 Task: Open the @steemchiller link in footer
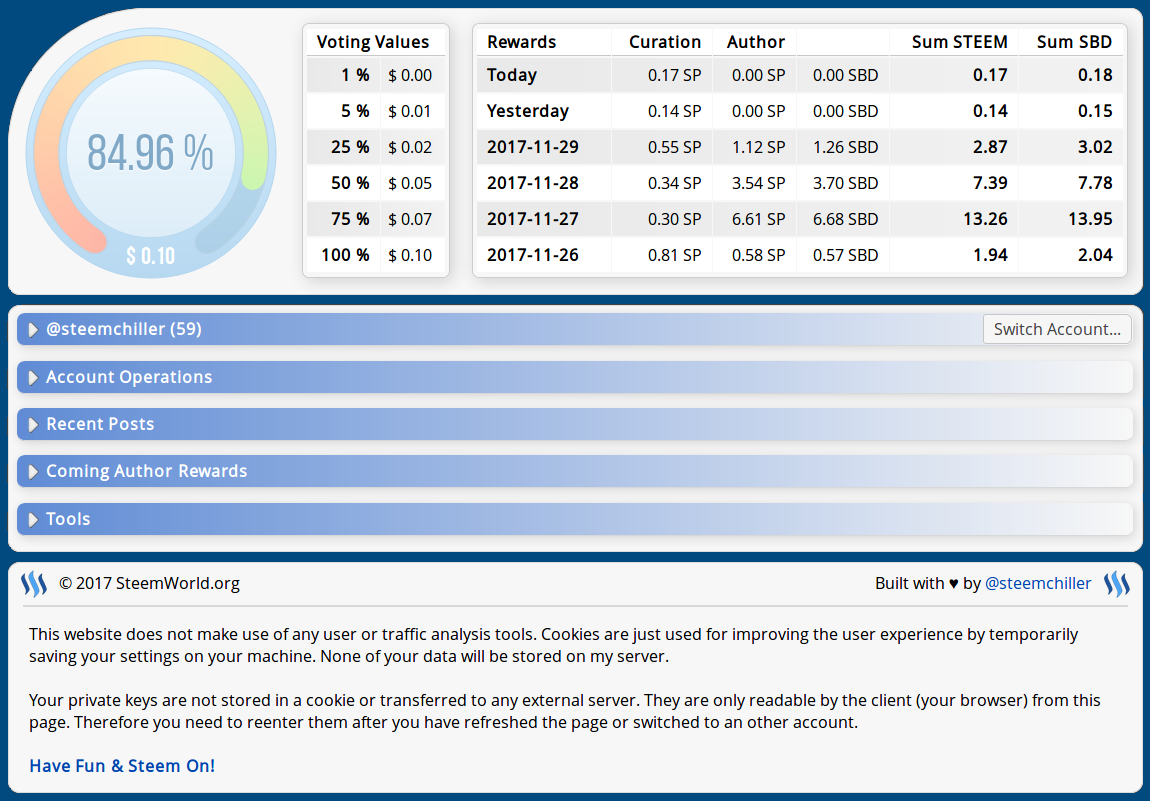(x=1038, y=584)
